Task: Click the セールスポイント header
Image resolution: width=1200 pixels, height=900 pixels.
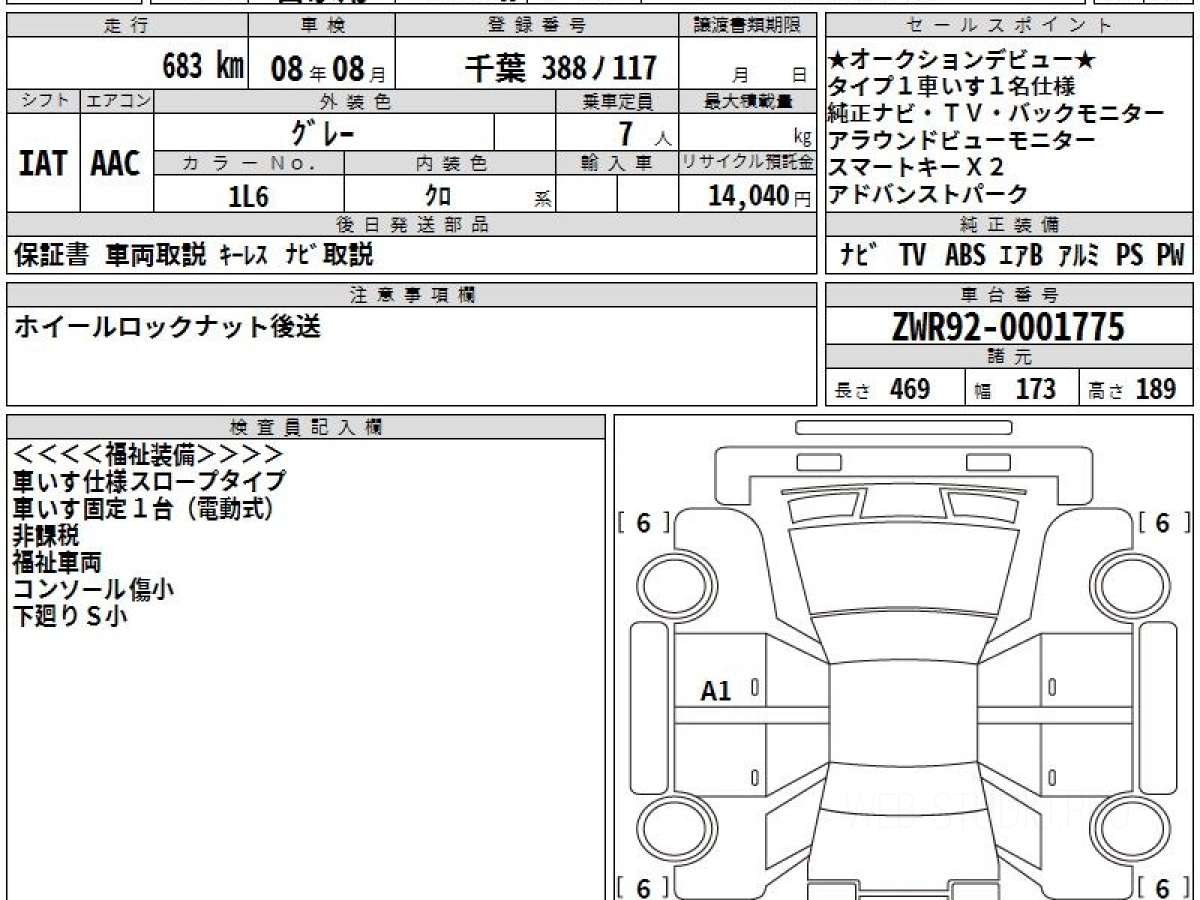Action: click(1010, 25)
